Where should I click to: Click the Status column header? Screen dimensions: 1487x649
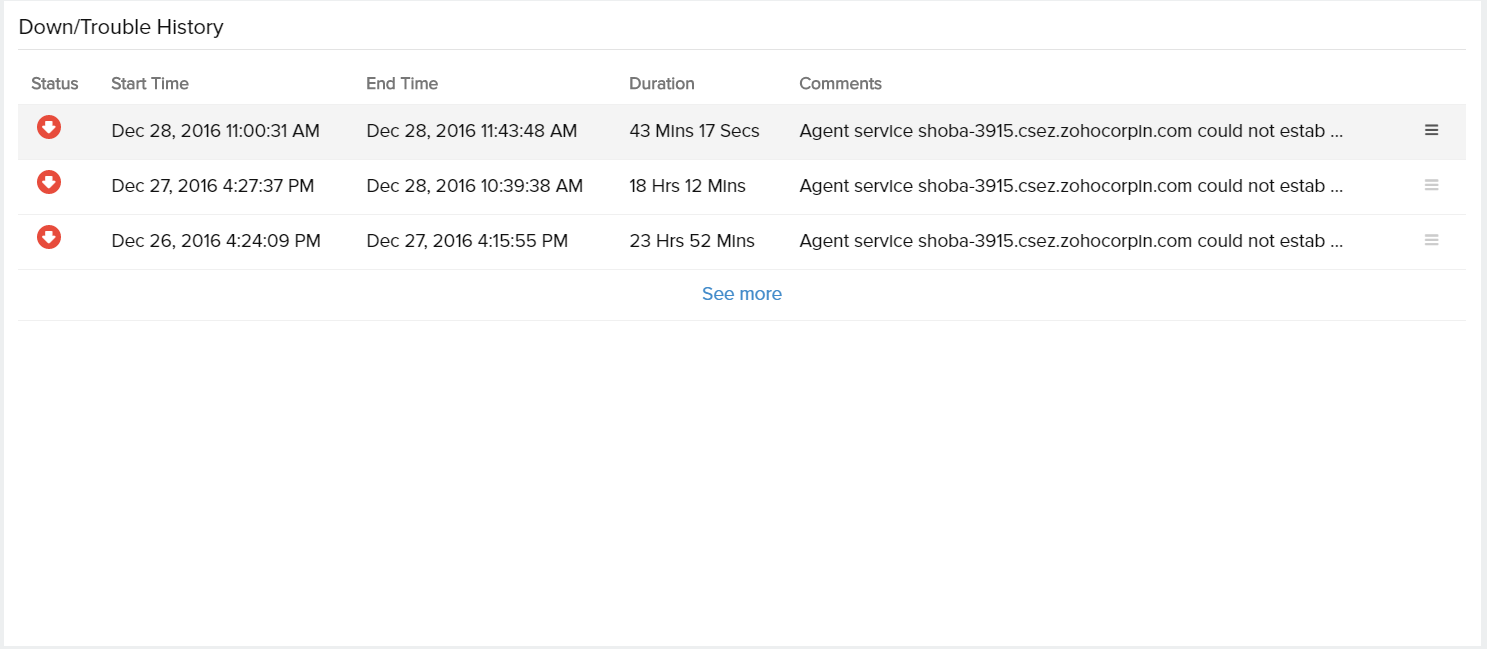click(x=54, y=84)
